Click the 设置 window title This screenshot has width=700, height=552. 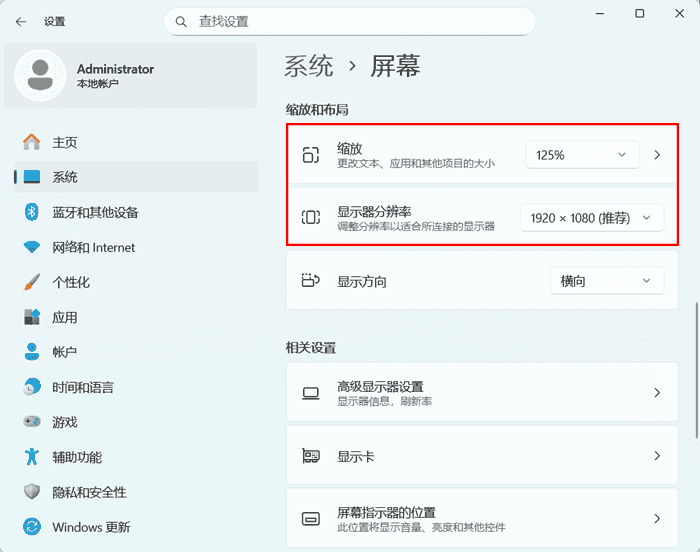[x=54, y=21]
